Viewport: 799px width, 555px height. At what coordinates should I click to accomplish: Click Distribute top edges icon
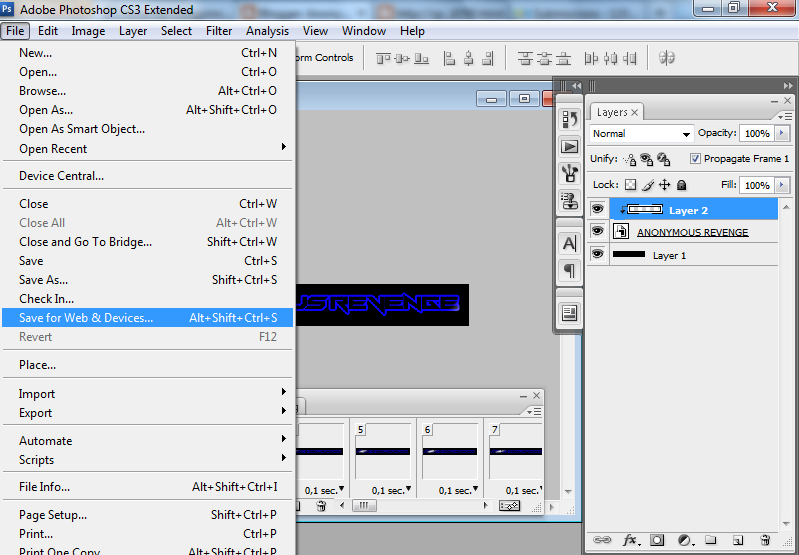[525, 59]
